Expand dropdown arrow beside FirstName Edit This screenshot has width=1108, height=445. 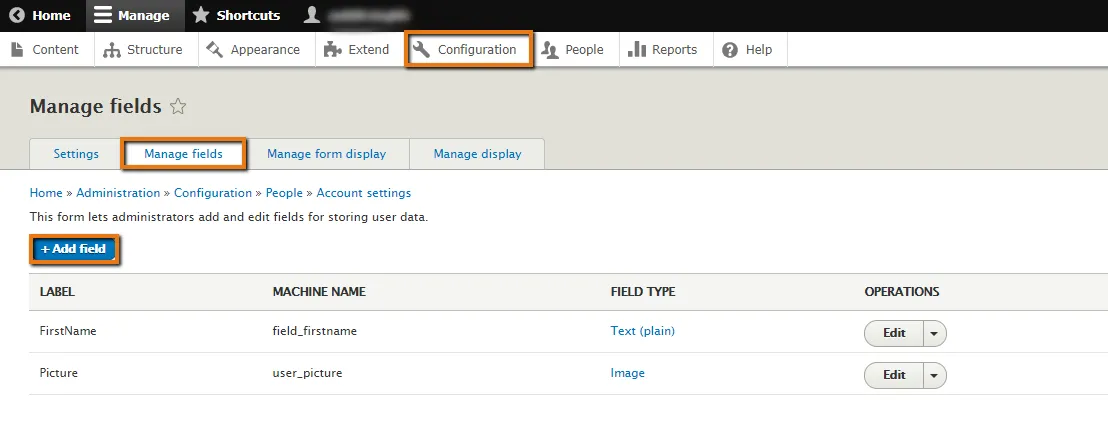(934, 333)
